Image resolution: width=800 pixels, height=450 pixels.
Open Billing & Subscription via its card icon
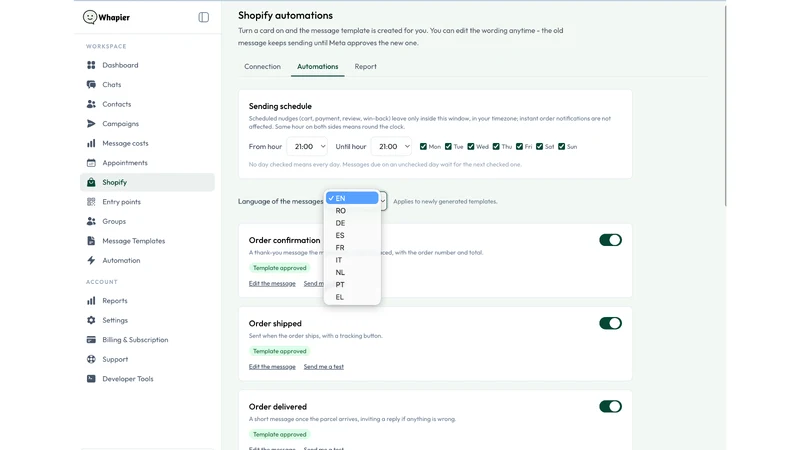click(91, 340)
